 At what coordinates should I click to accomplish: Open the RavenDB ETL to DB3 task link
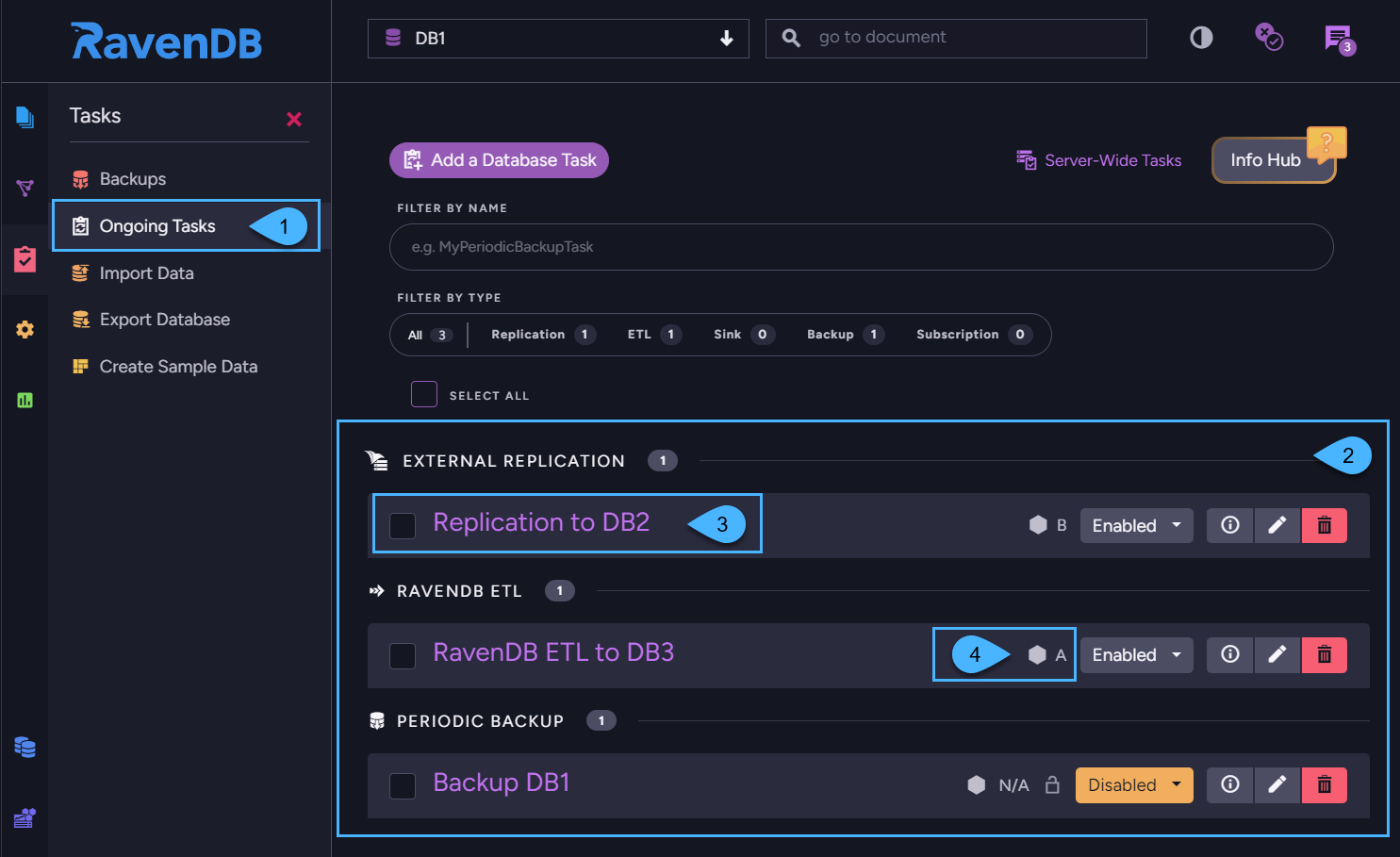(x=553, y=652)
